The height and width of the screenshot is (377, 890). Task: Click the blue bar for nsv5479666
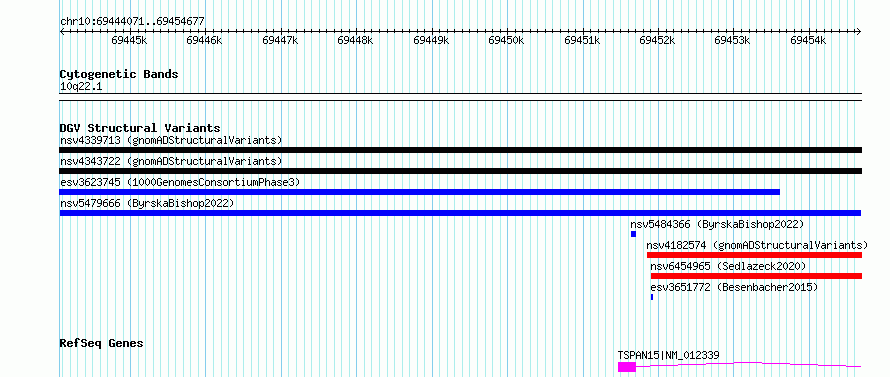(x=460, y=213)
